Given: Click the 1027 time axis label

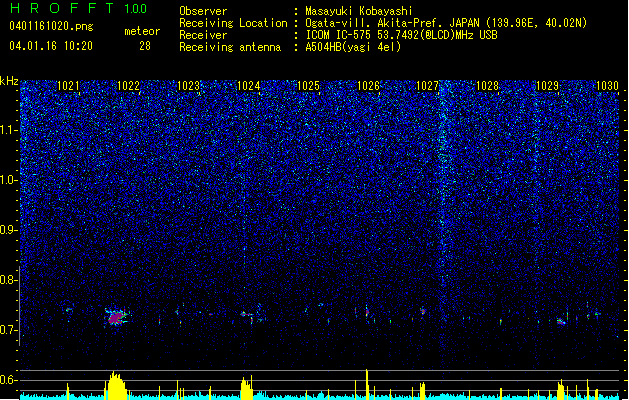Looking at the screenshot, I should (x=428, y=86).
